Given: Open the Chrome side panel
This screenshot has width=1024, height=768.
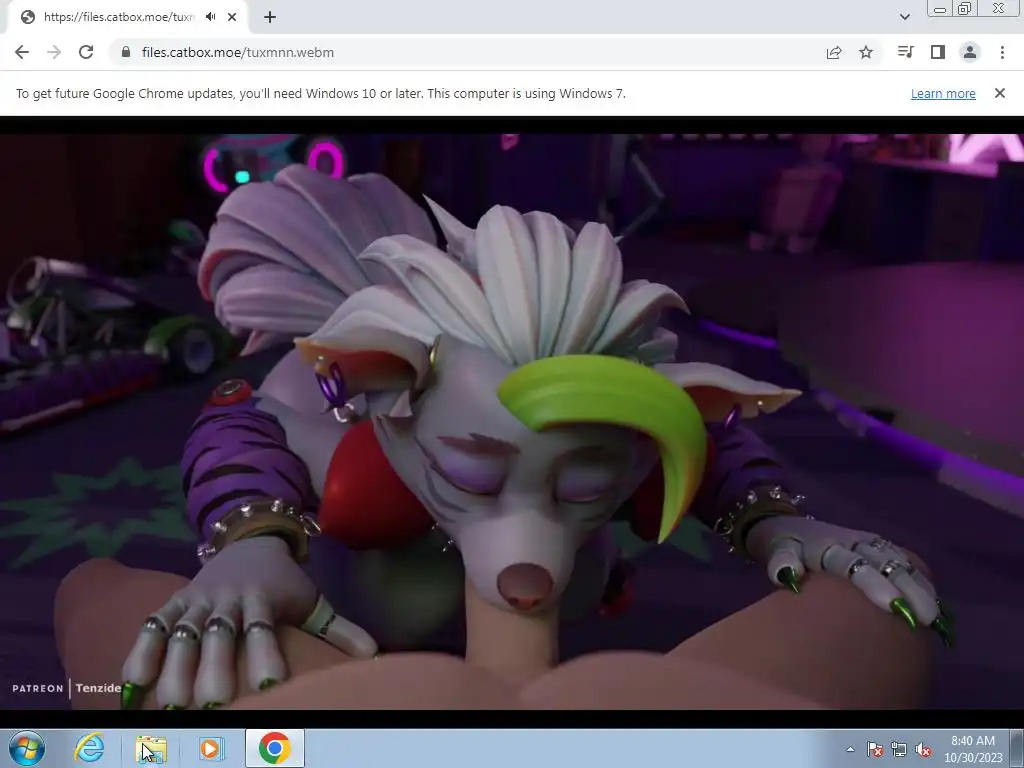Looking at the screenshot, I should click(x=938, y=52).
